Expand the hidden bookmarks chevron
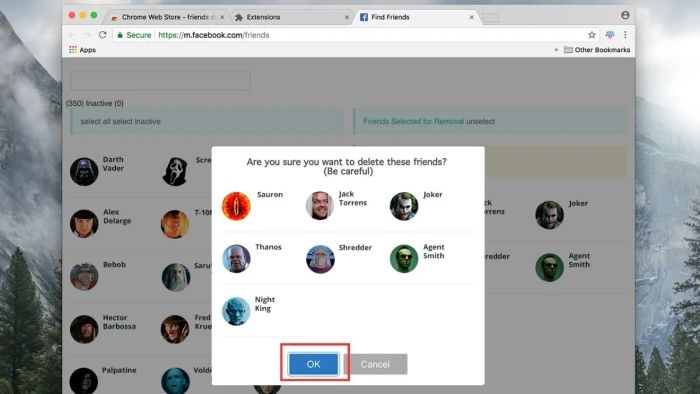This screenshot has width=700, height=394. tap(556, 50)
